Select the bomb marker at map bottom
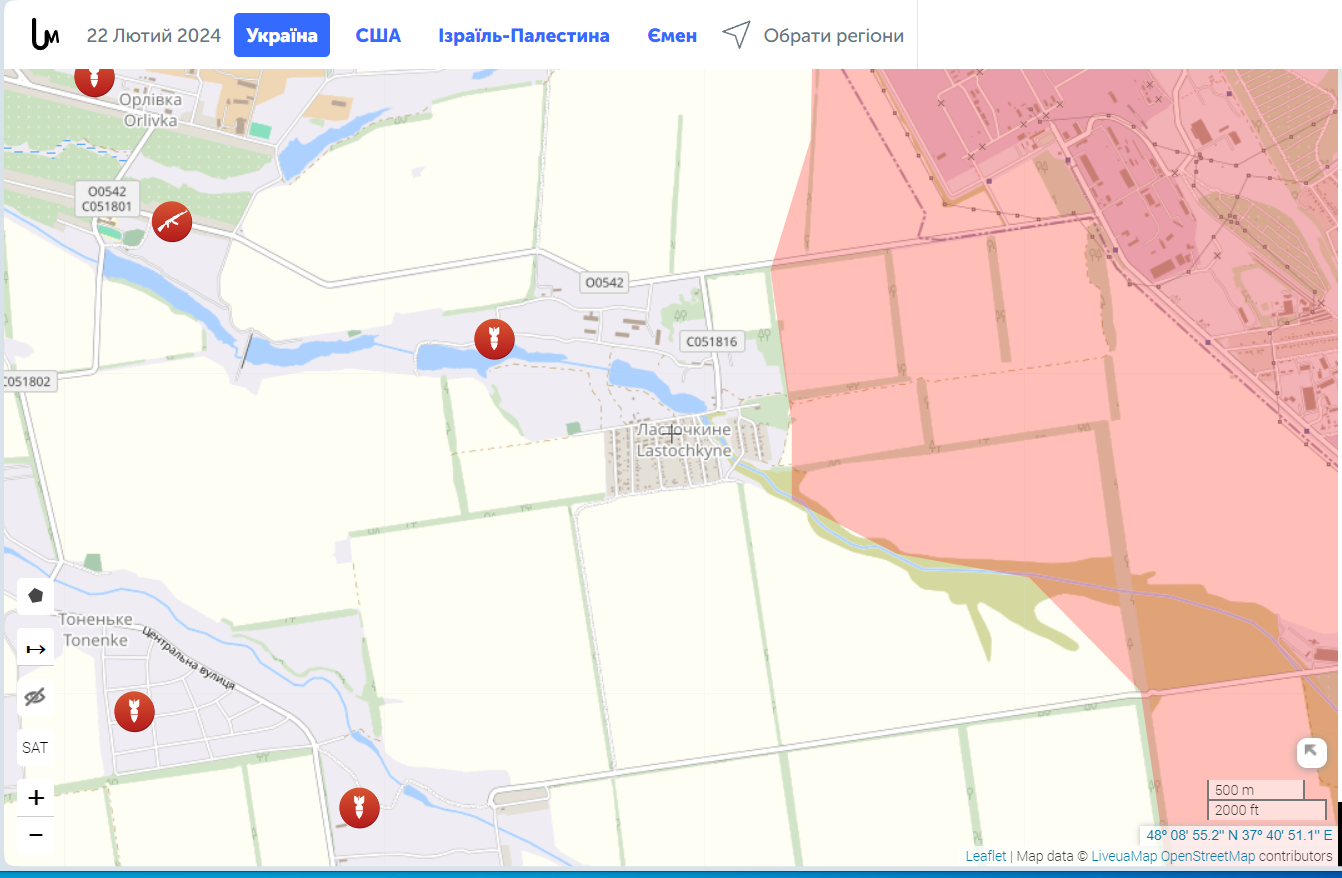This screenshot has height=878, width=1342. (x=359, y=808)
